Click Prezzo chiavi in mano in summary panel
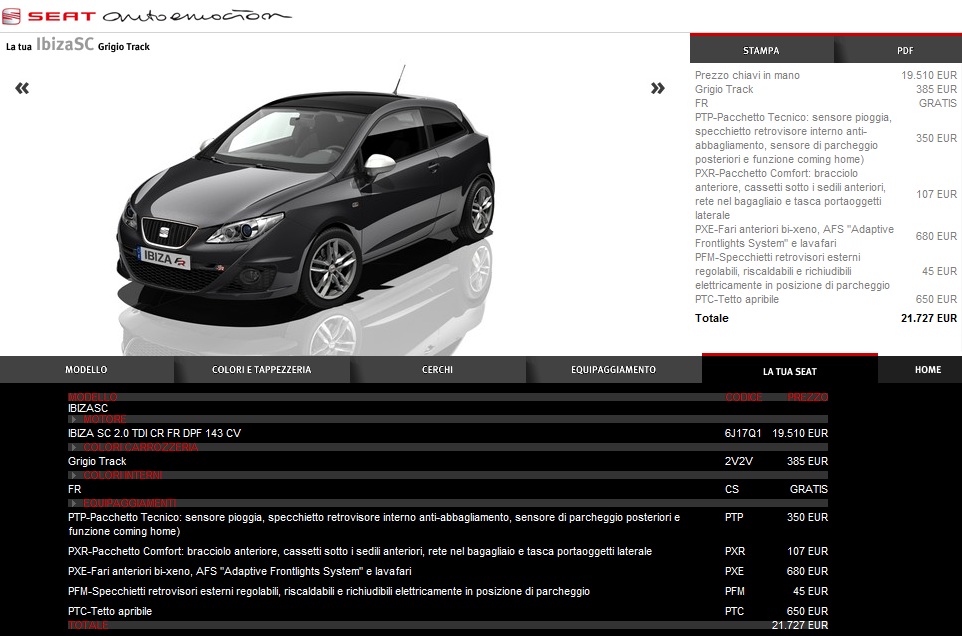Viewport: 962px width, 636px height. pyautogui.click(x=747, y=75)
